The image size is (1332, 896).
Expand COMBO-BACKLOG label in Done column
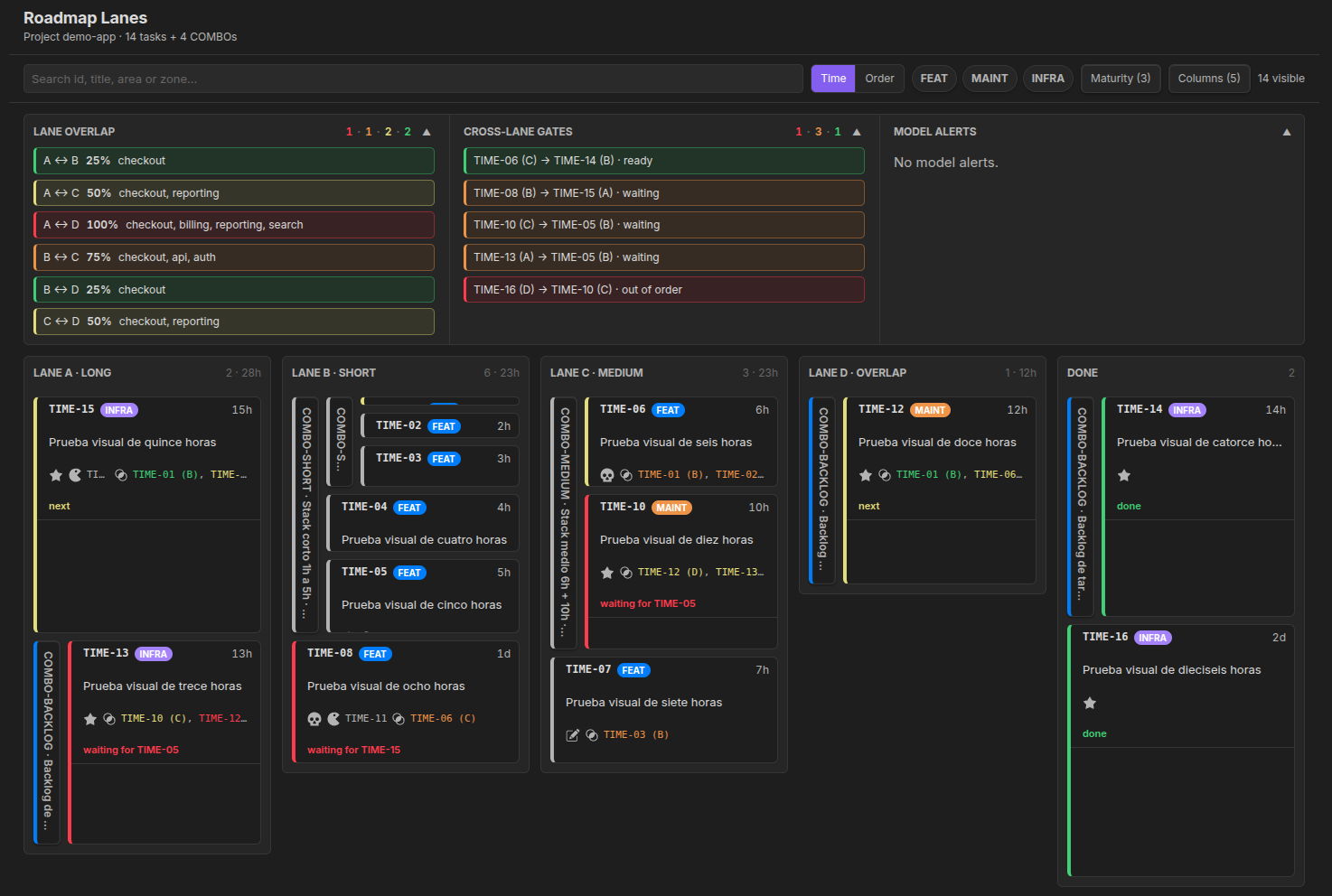[x=1081, y=507]
